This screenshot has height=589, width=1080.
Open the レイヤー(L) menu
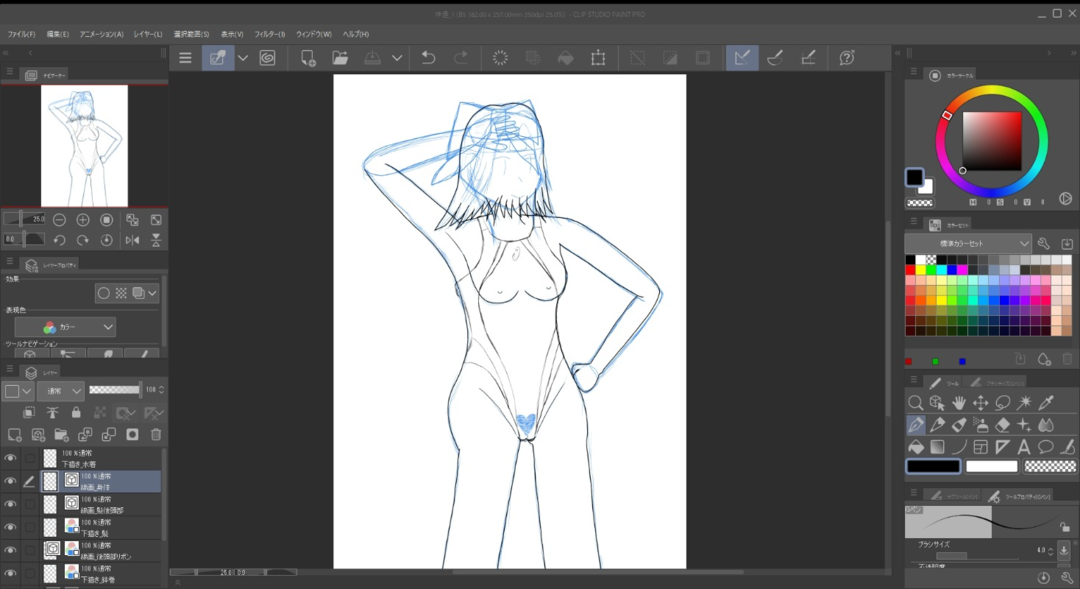(x=146, y=34)
